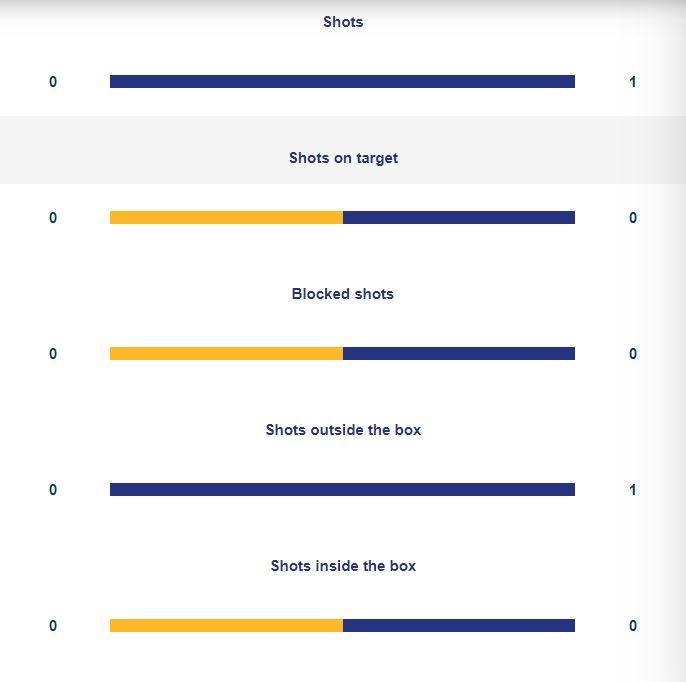The width and height of the screenshot is (686, 682).
Task: Click the Shots stat heading
Action: (x=343, y=22)
